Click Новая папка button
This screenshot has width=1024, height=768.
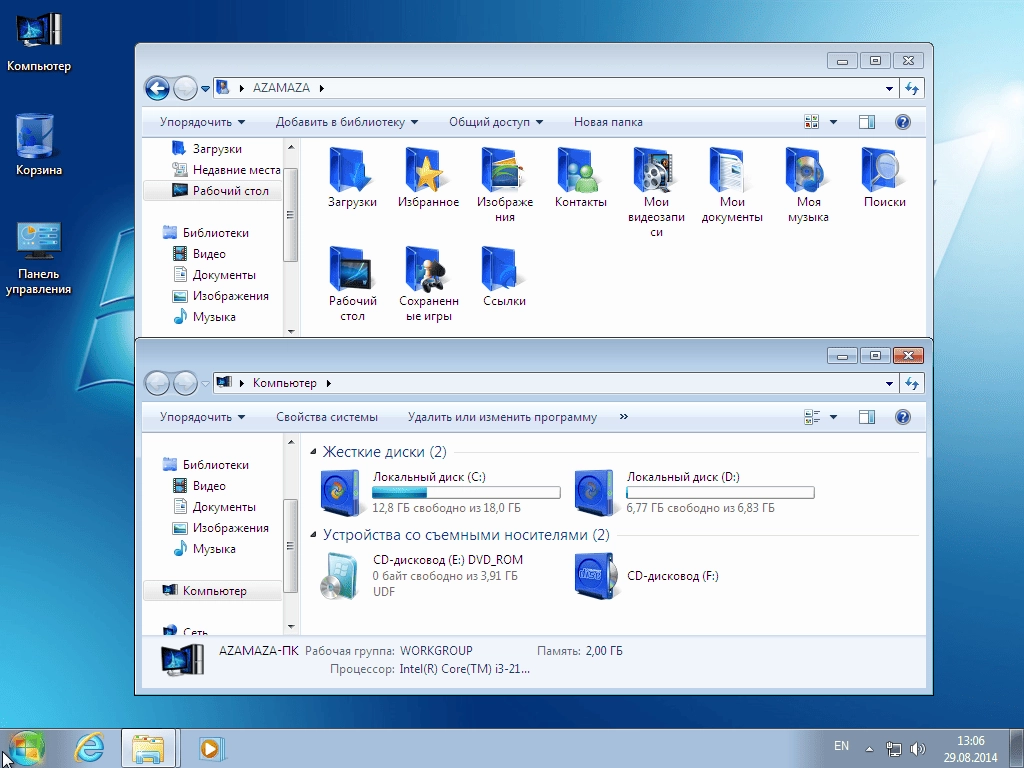(608, 122)
